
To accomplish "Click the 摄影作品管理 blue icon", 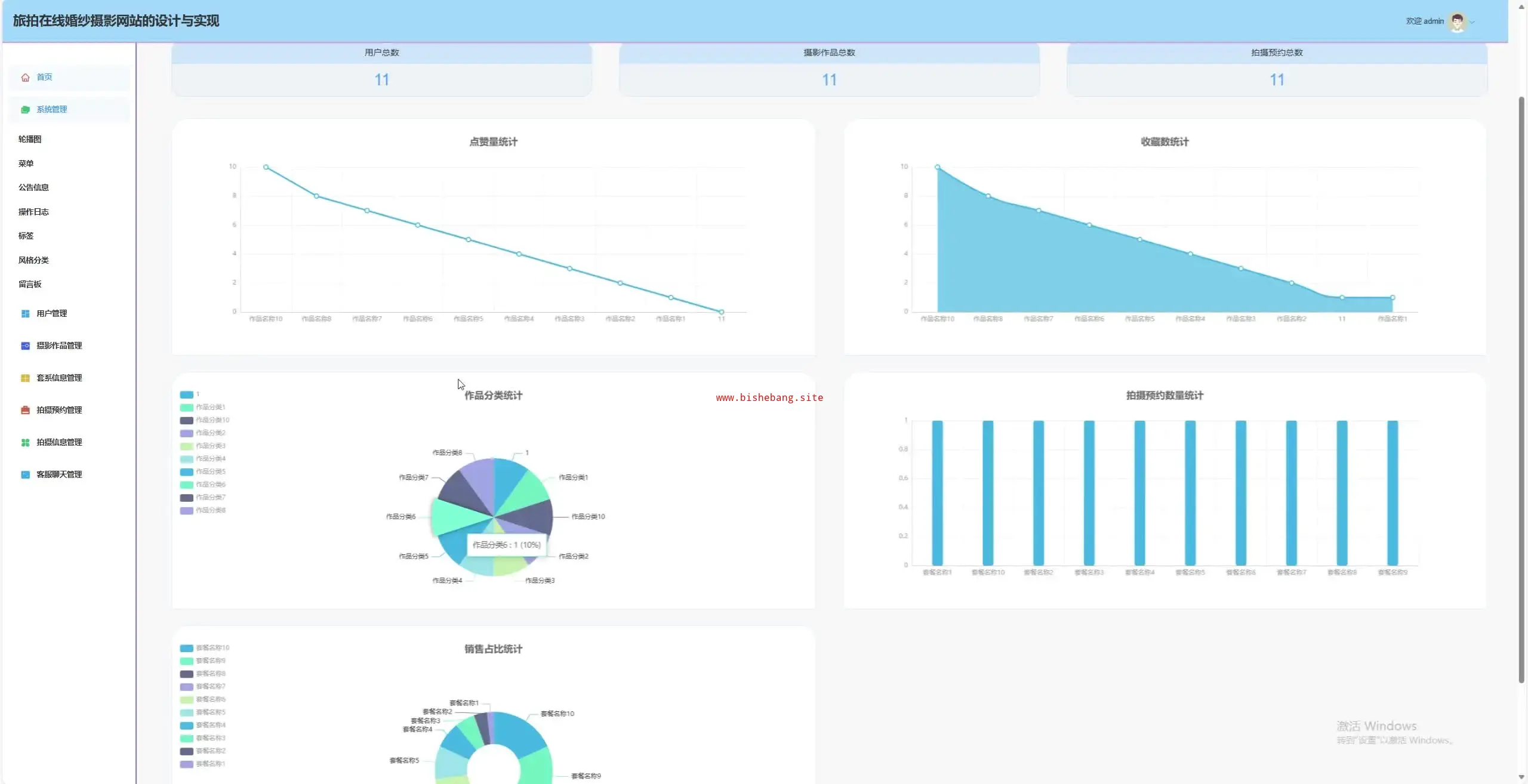I will coord(25,346).
